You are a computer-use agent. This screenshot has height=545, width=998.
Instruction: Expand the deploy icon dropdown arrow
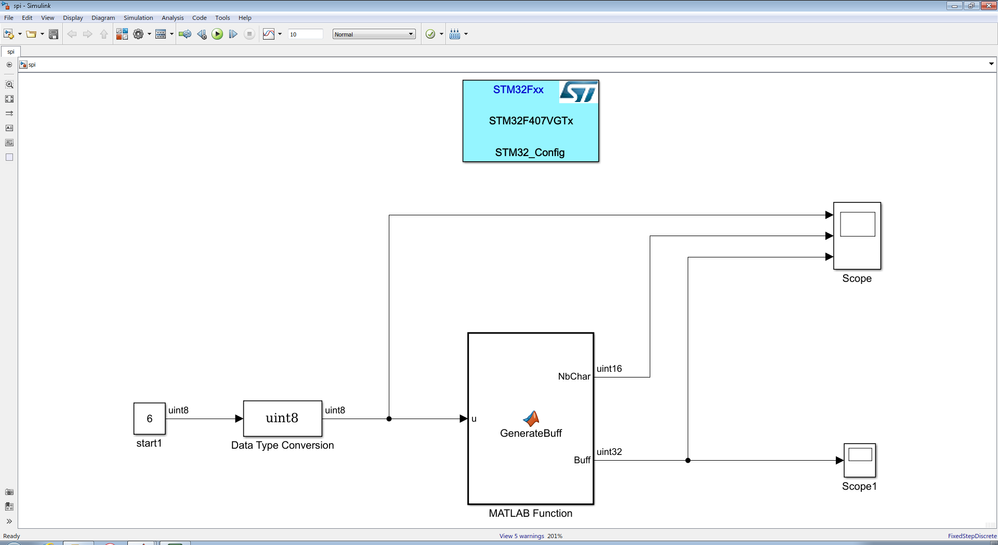pos(466,34)
